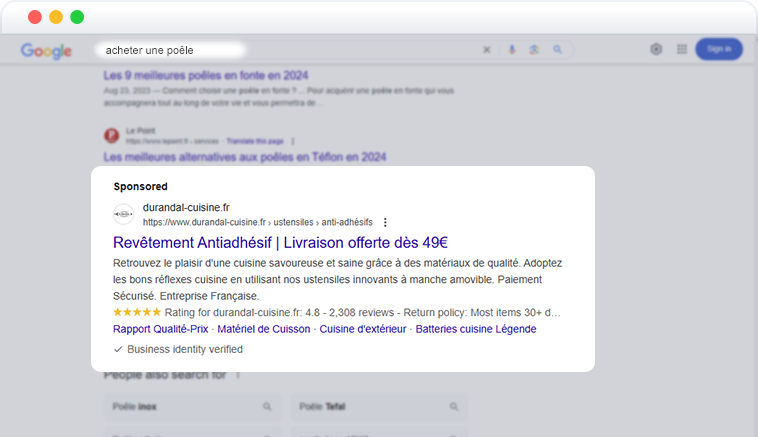Click the durandal-cuisine.fr site favicon
This screenshot has width=758, height=437.
[x=123, y=214]
